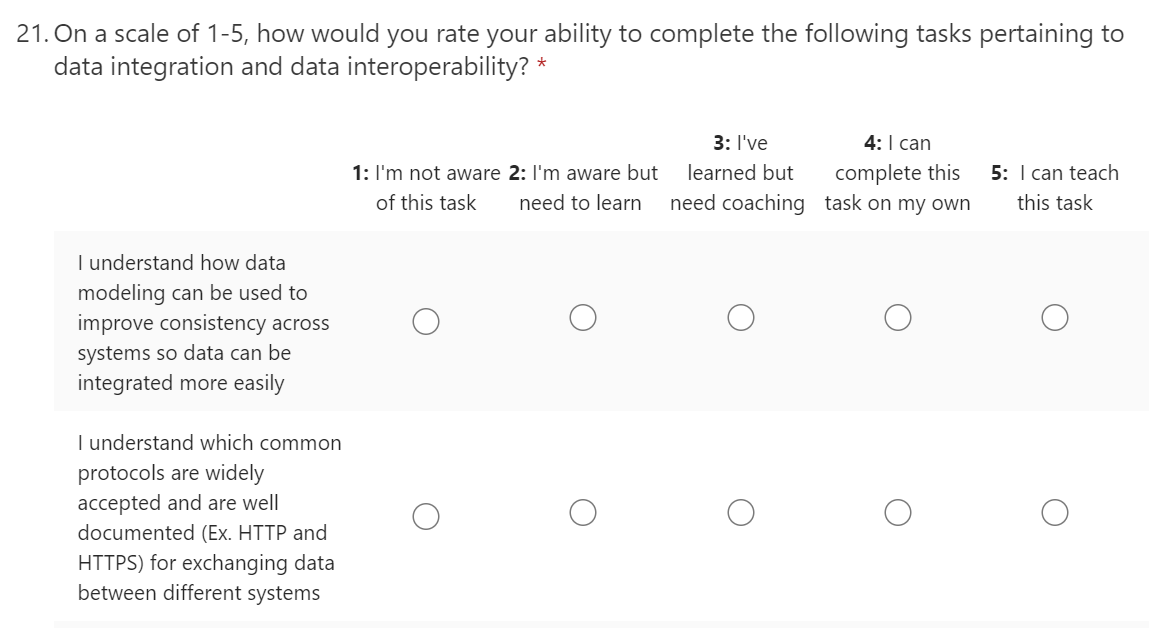
Task: Click the data modeling statement text
Action: 203,323
